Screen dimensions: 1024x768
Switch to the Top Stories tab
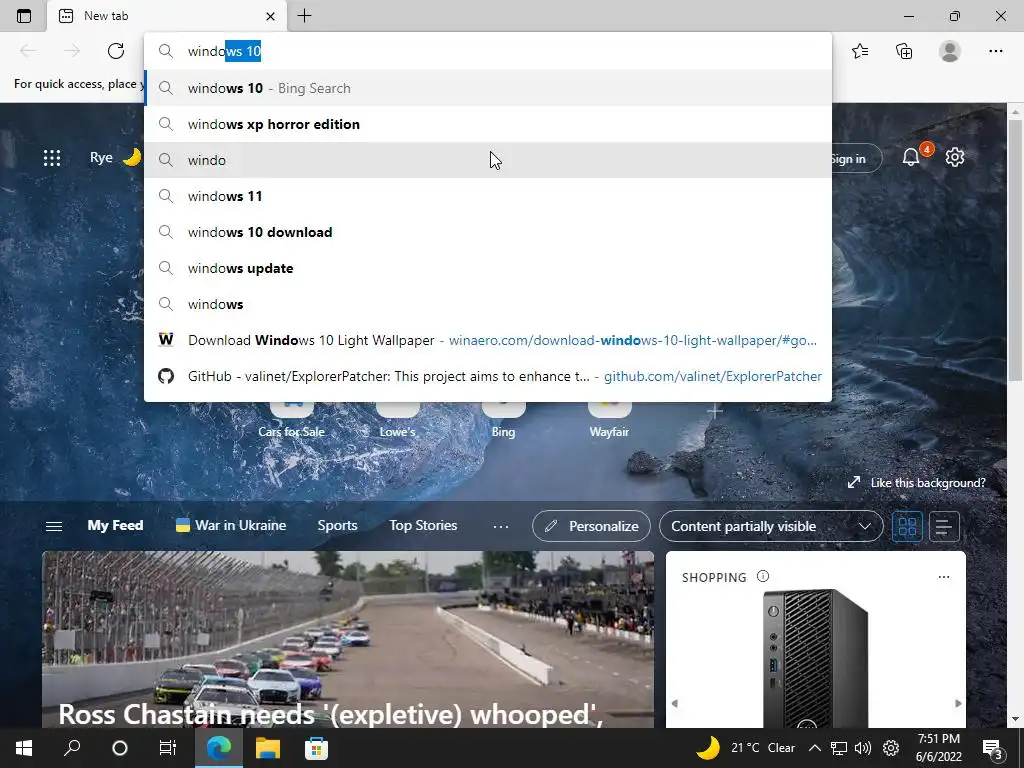tap(423, 525)
